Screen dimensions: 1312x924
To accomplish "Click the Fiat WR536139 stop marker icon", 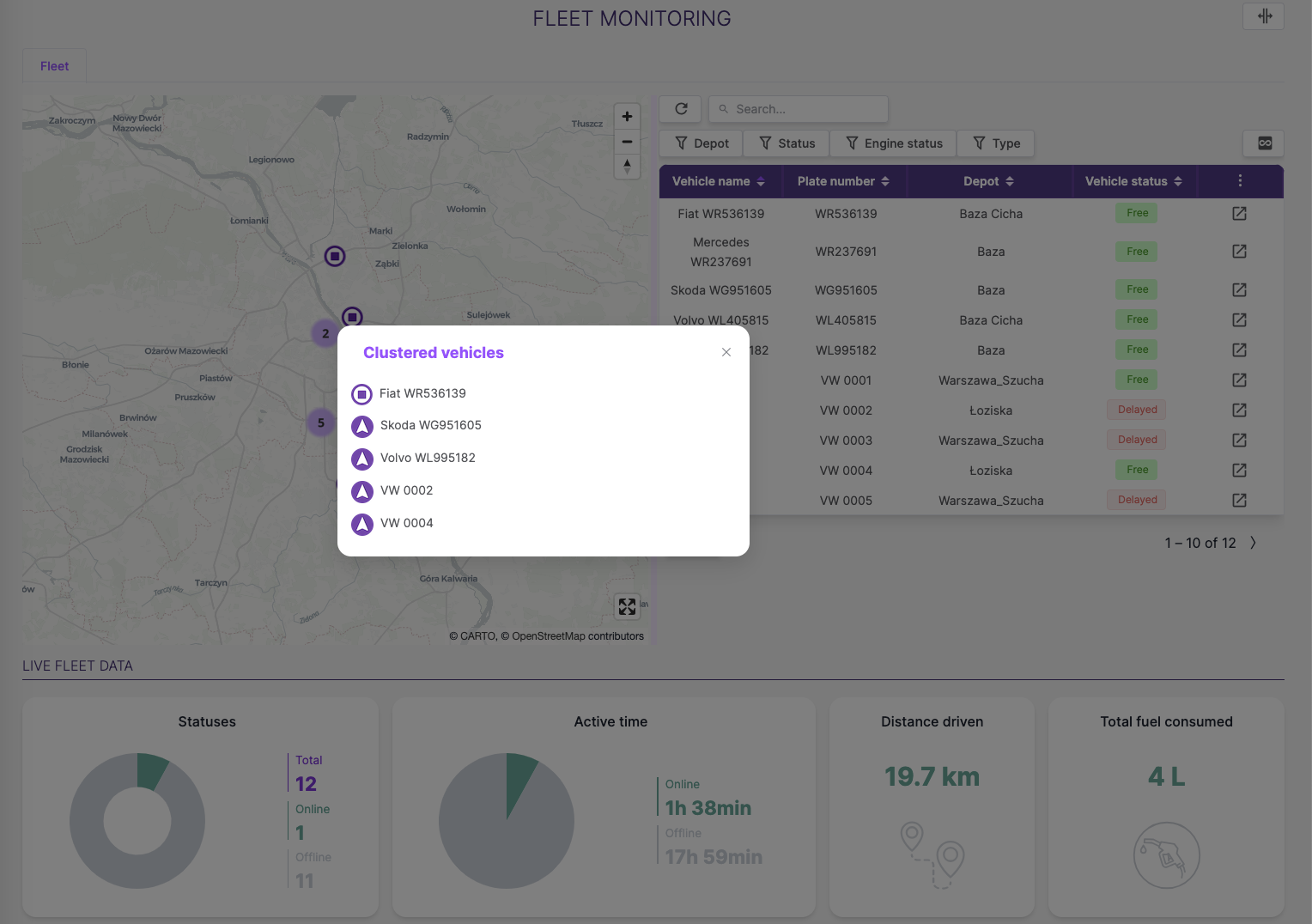I will click(362, 394).
